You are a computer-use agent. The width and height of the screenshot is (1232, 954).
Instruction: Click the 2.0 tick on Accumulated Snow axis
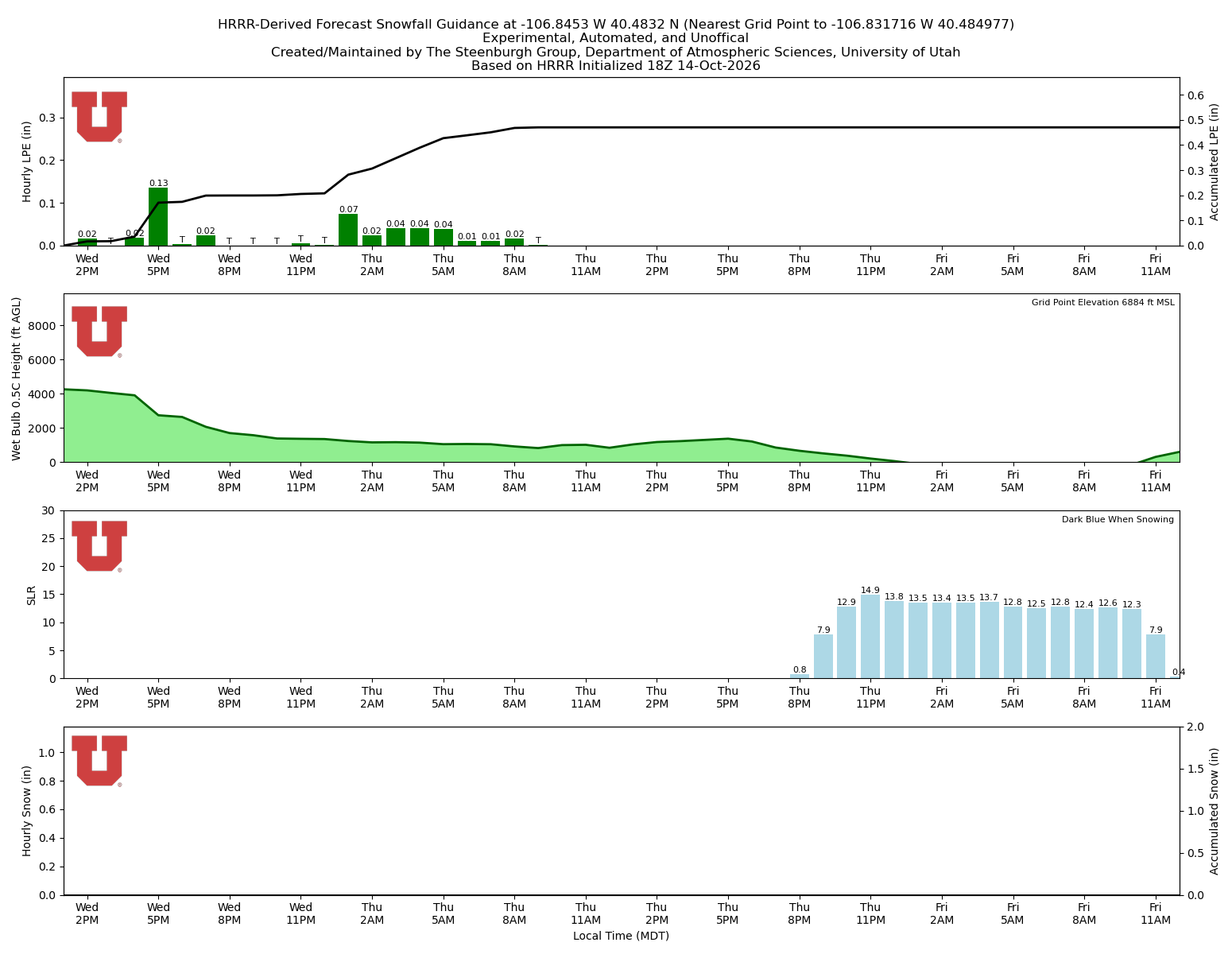pyautogui.click(x=1195, y=727)
